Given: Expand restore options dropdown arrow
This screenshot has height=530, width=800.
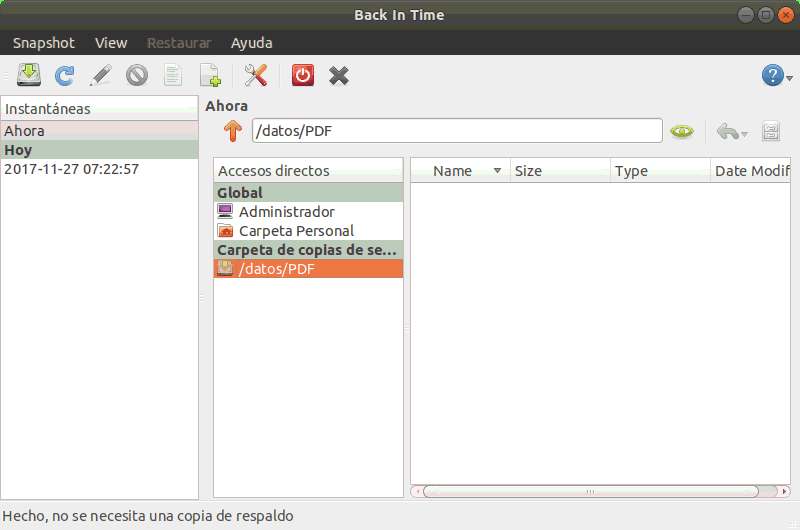Looking at the screenshot, I should [744, 134].
